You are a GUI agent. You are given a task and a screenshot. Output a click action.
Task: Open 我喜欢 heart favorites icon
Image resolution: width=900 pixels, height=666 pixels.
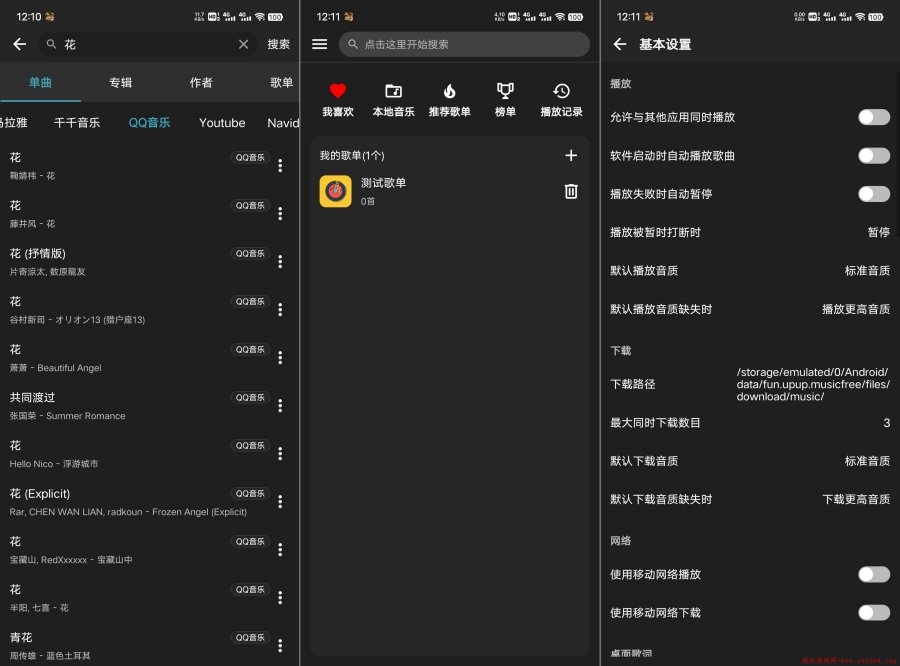[338, 91]
